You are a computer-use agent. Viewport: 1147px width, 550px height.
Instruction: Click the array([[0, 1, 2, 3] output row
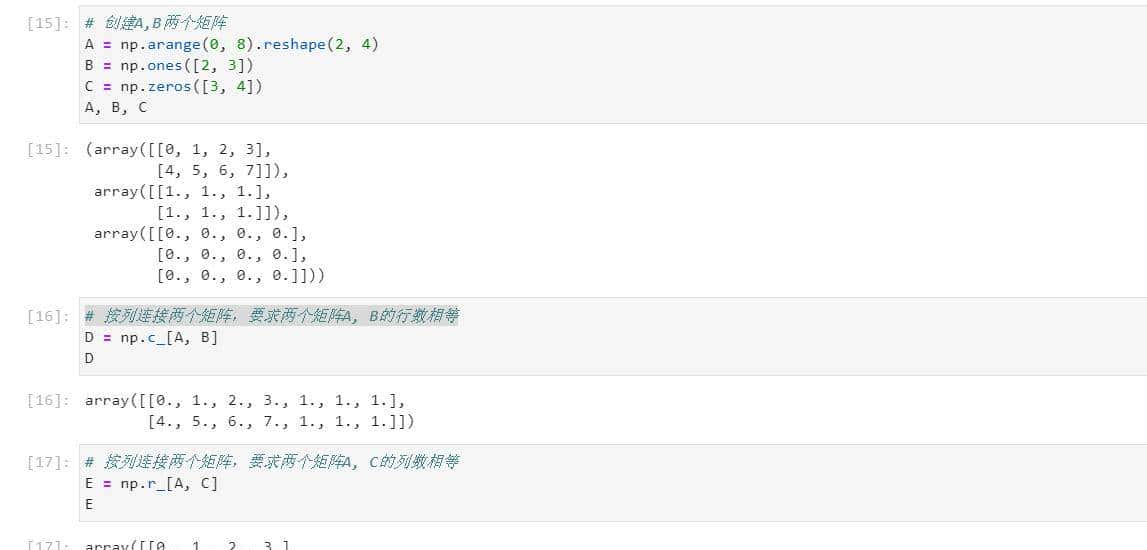click(180, 150)
